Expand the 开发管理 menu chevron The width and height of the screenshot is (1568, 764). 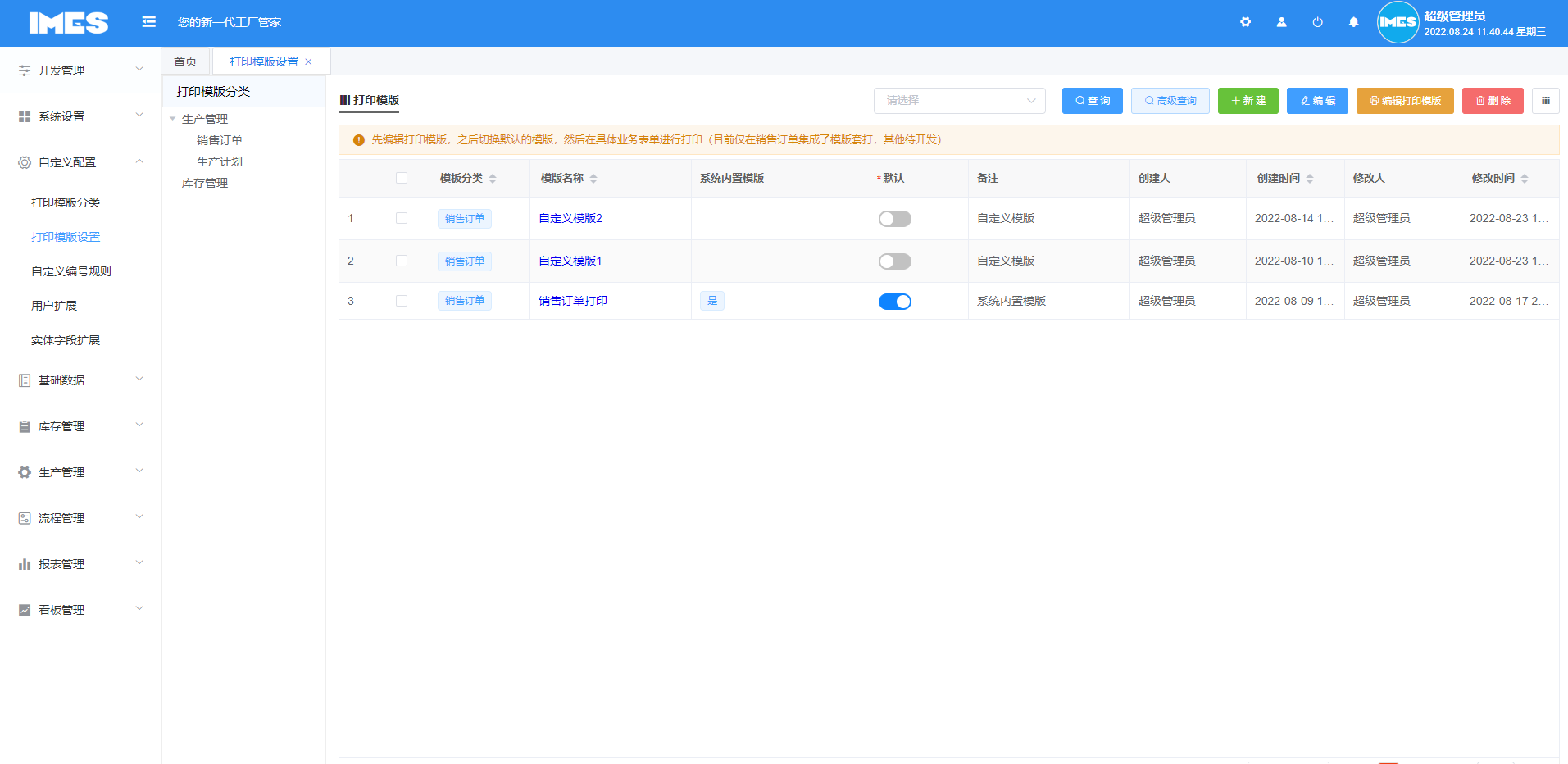point(139,70)
